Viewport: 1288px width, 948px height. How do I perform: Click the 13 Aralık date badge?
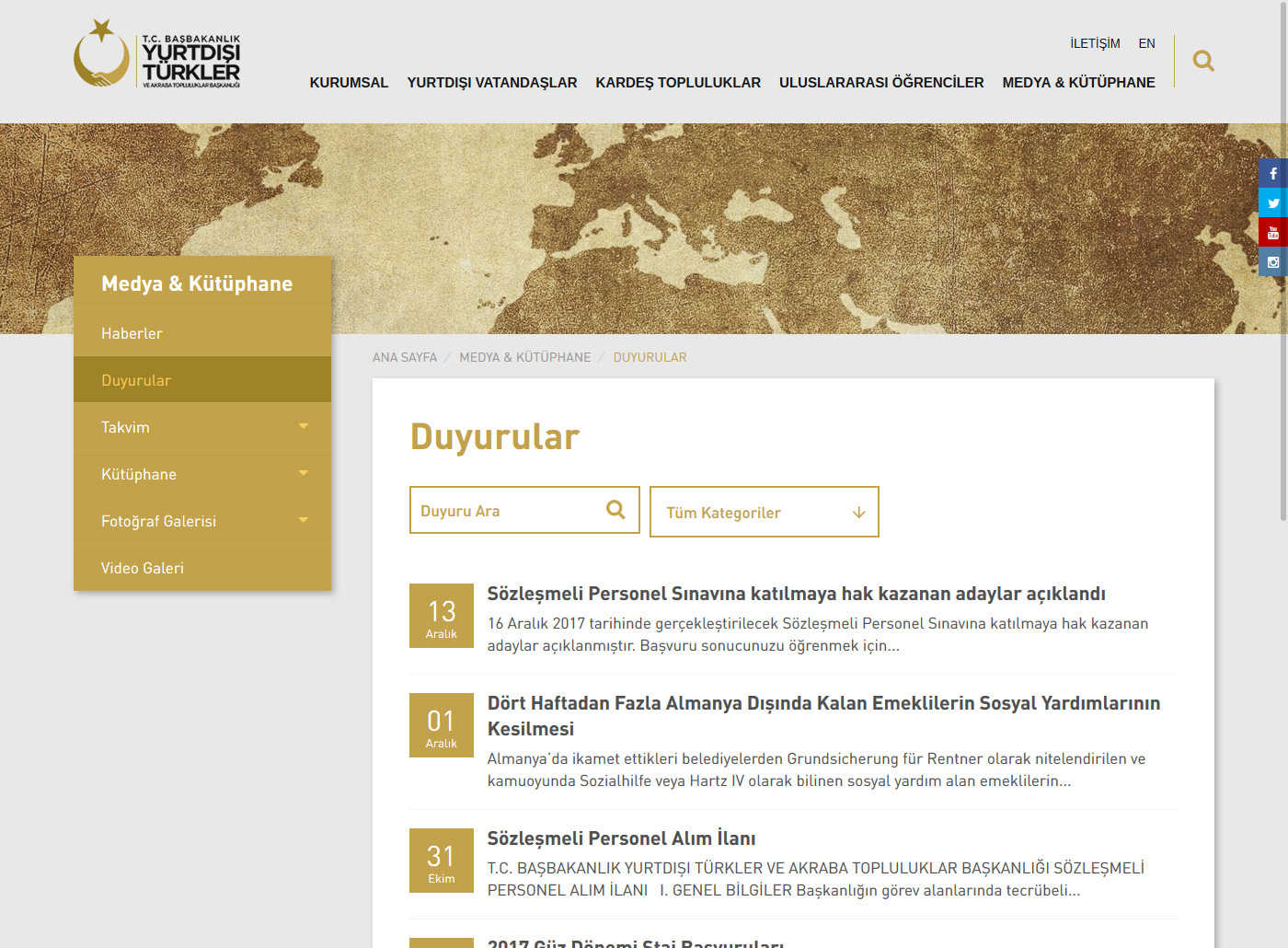point(442,616)
